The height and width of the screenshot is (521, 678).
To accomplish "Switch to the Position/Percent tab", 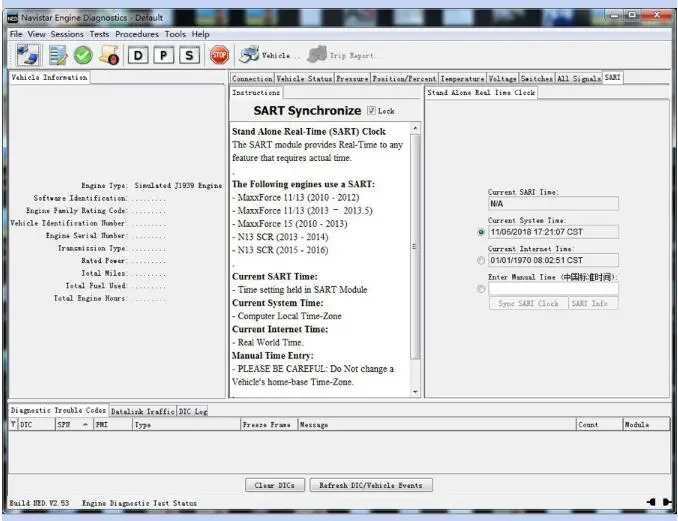I will click(x=404, y=79).
